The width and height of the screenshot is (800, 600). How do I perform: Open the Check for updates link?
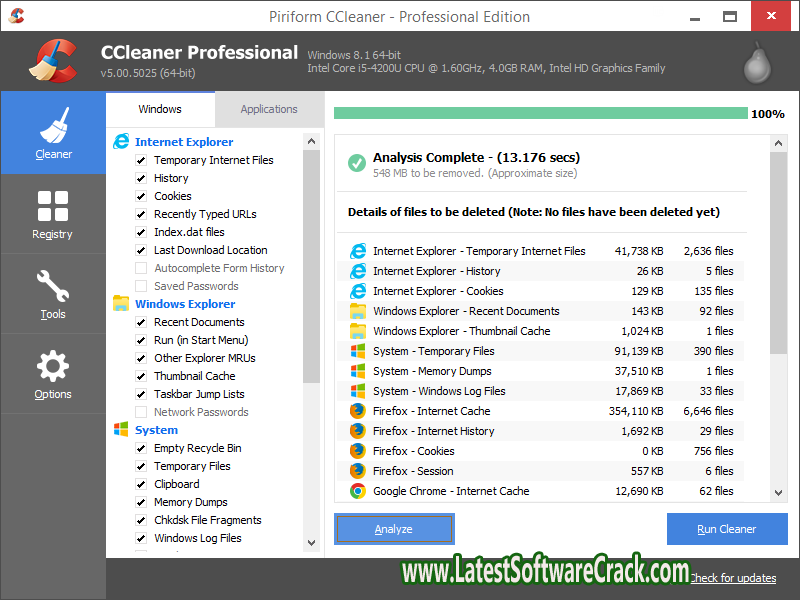click(732, 578)
